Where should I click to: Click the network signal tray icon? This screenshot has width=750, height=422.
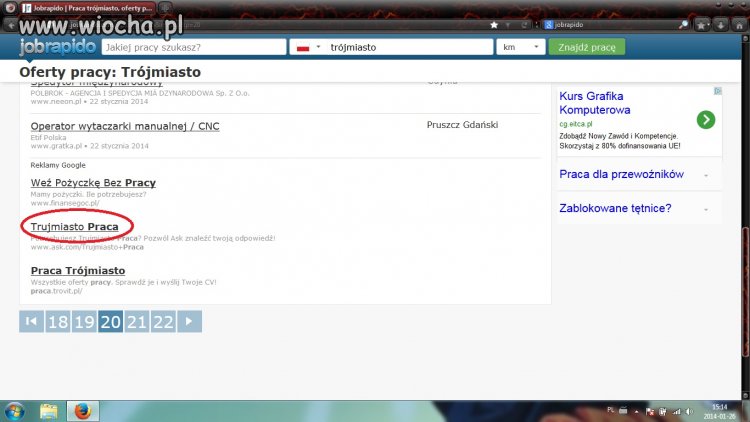676,411
